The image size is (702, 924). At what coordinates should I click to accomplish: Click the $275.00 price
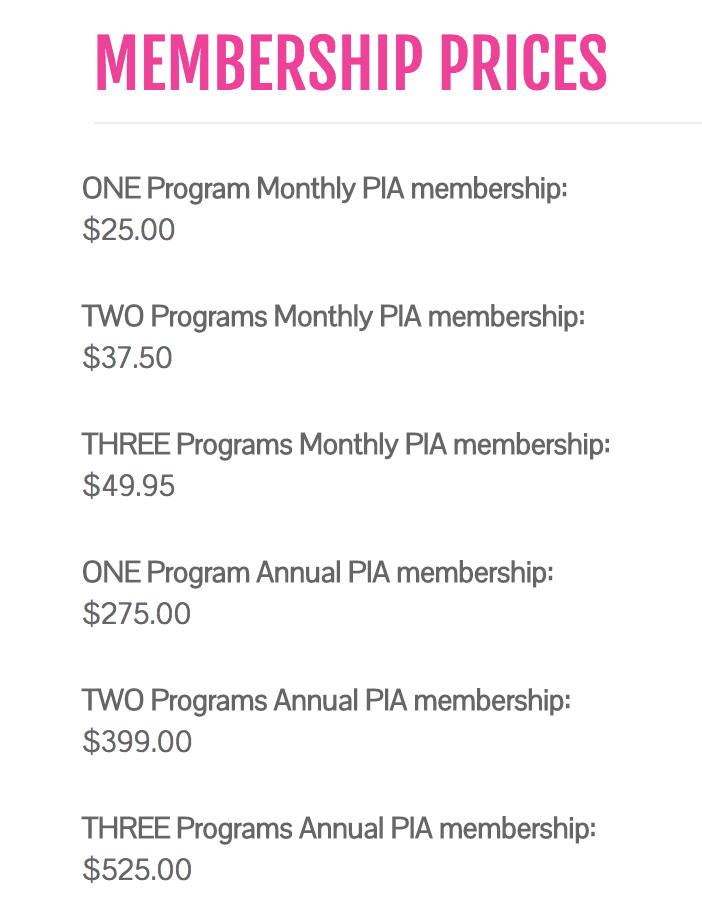tap(136, 614)
